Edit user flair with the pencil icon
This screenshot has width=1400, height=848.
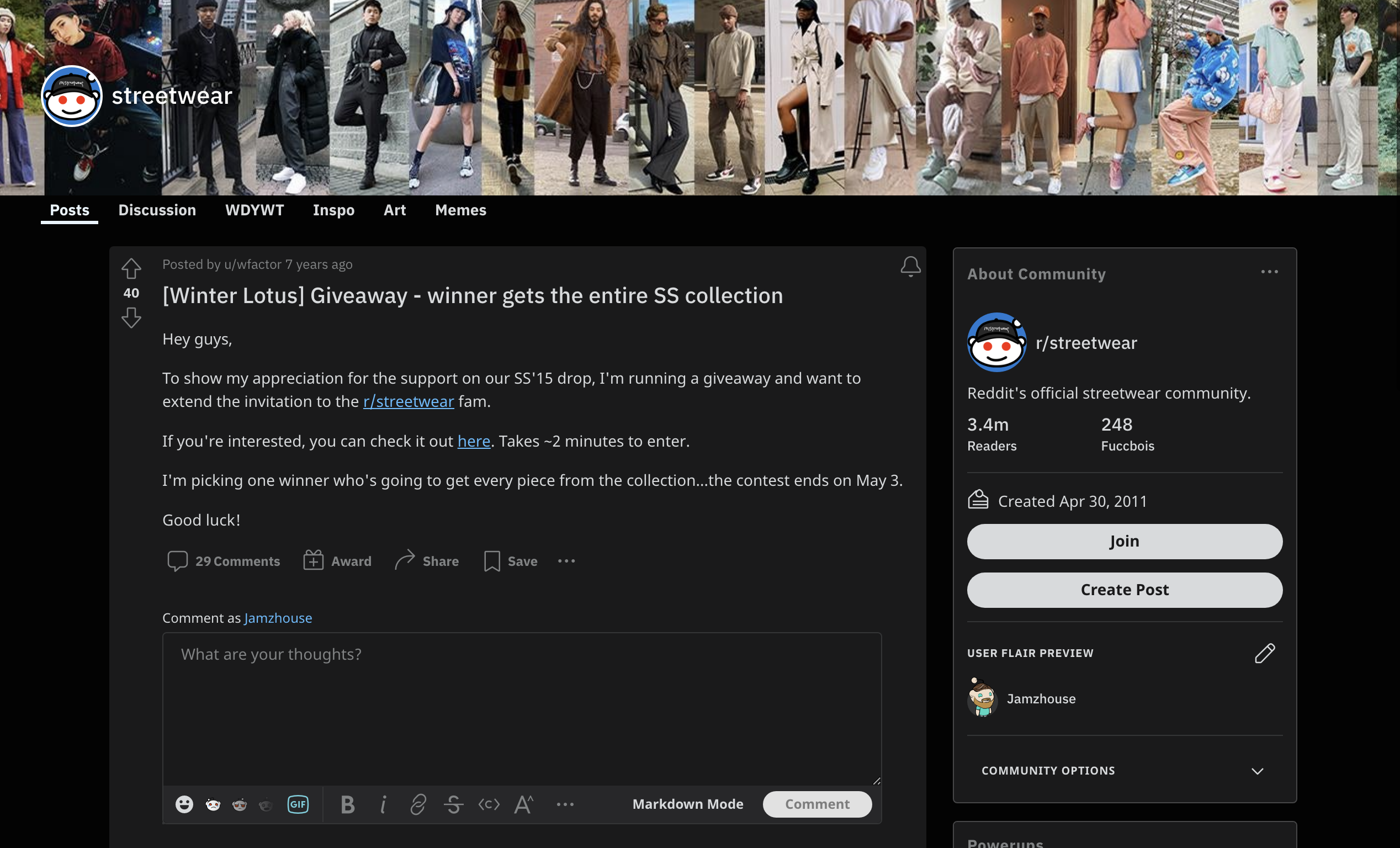(1265, 653)
